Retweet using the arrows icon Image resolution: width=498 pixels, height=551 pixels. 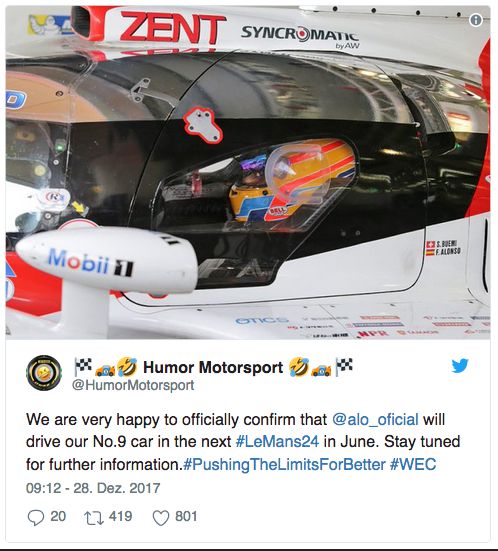[94, 518]
